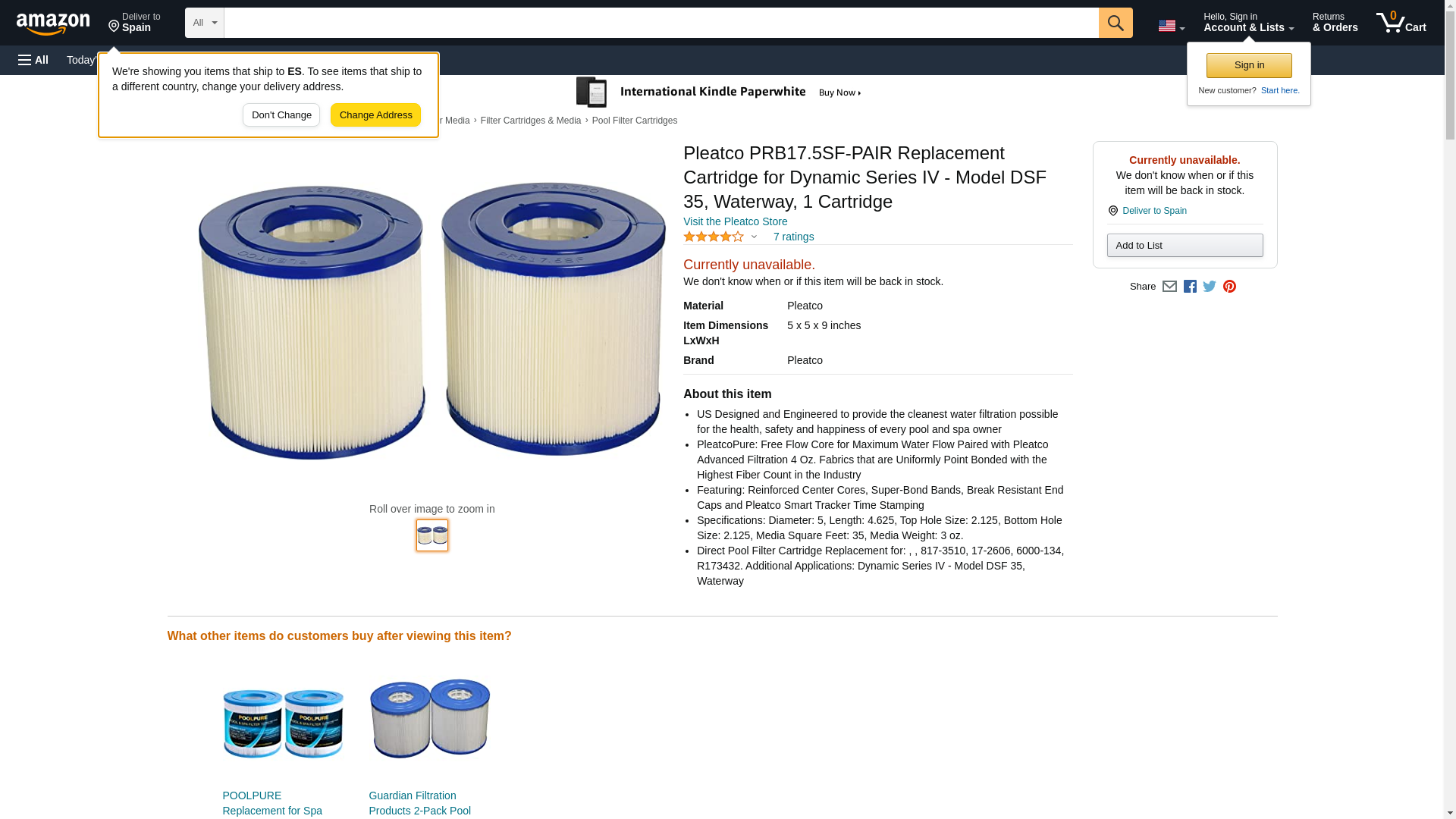Click the search magnifier button
Viewport: 1456px width, 819px height.
[1115, 23]
